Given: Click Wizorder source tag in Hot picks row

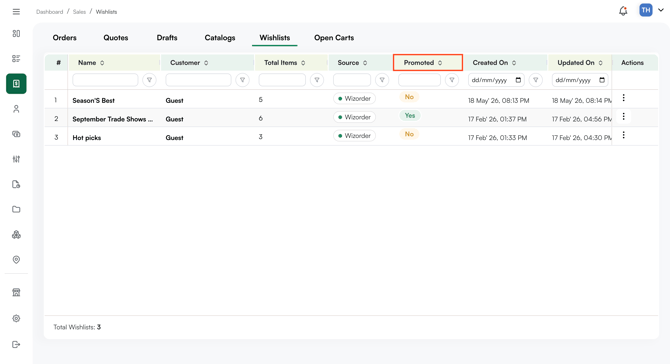Looking at the screenshot, I should coord(354,135).
